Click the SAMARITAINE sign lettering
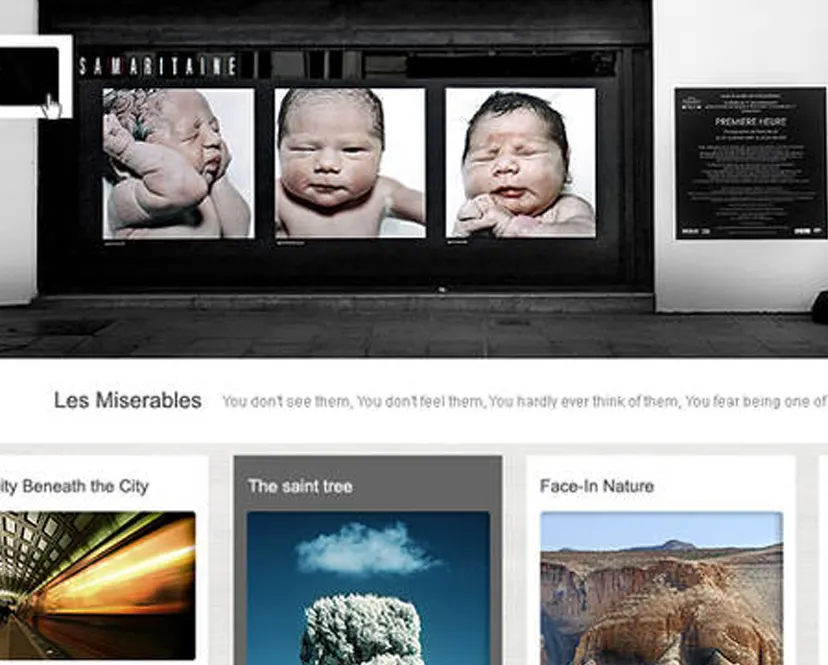Image resolution: width=828 pixels, height=665 pixels. (x=158, y=67)
